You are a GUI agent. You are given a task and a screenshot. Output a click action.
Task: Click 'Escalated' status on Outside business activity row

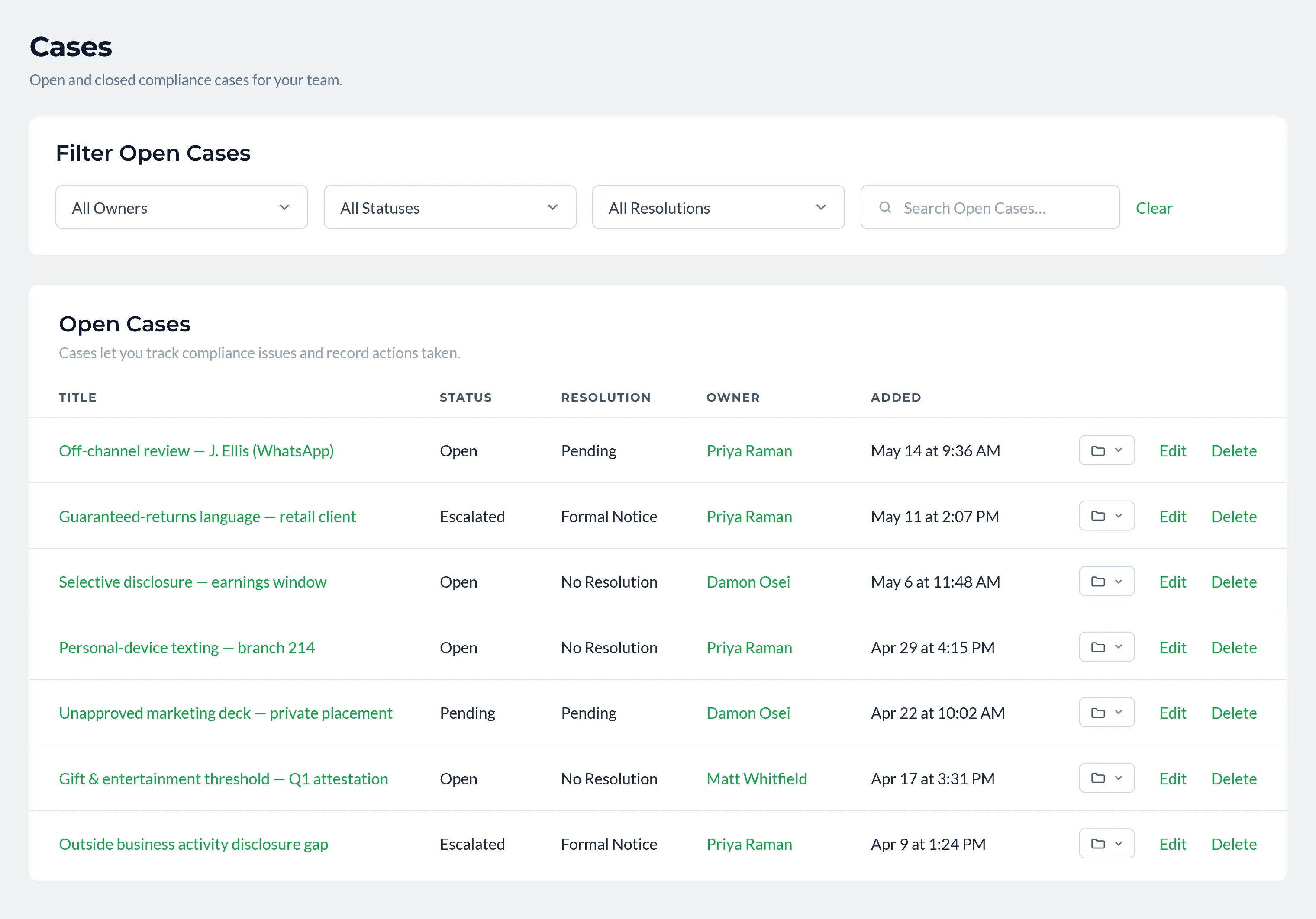pos(472,844)
